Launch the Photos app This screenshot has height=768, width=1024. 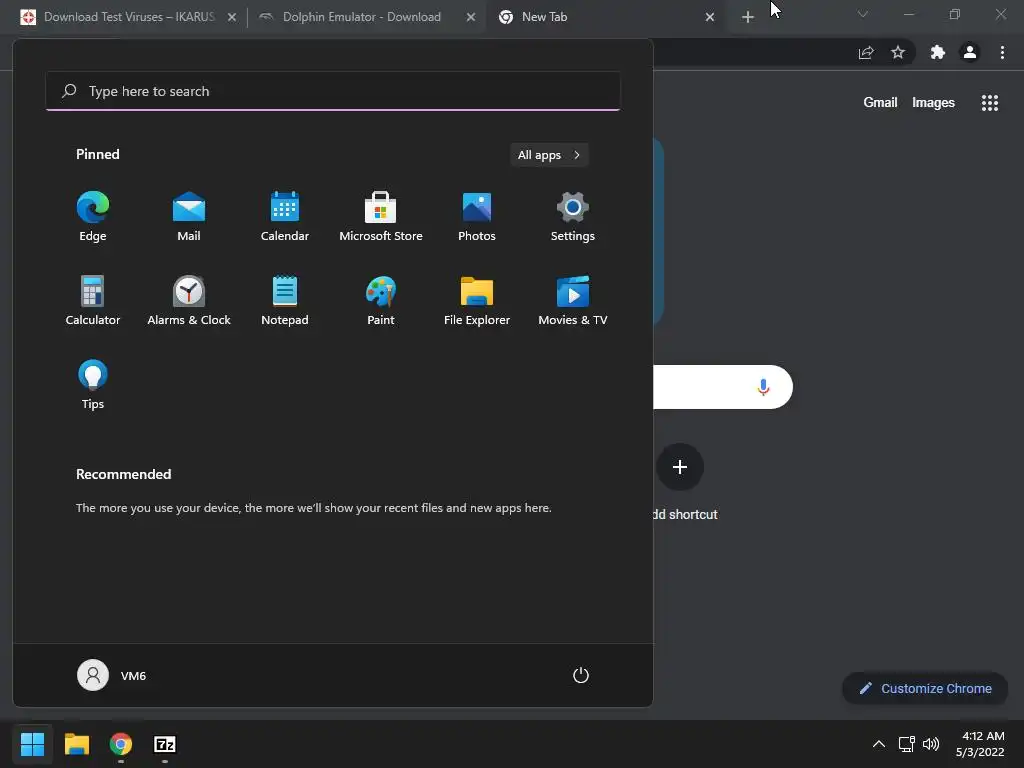tap(477, 217)
